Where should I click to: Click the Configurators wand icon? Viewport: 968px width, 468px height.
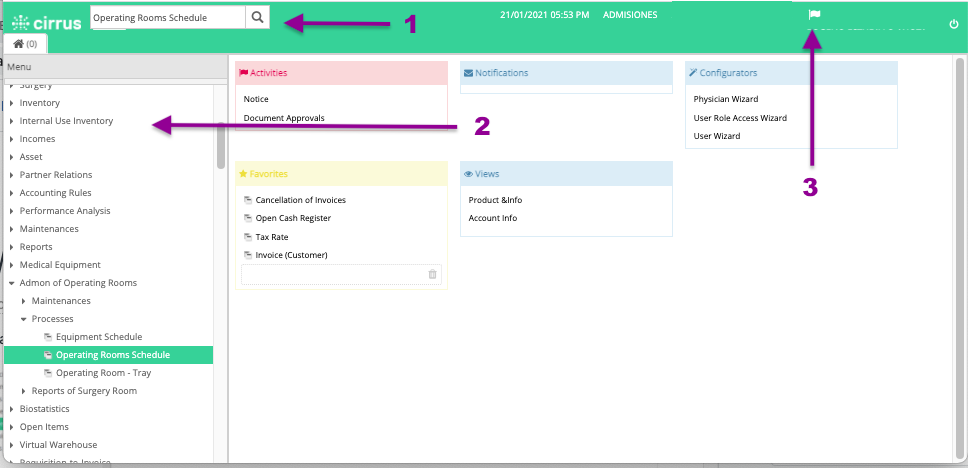coord(693,73)
